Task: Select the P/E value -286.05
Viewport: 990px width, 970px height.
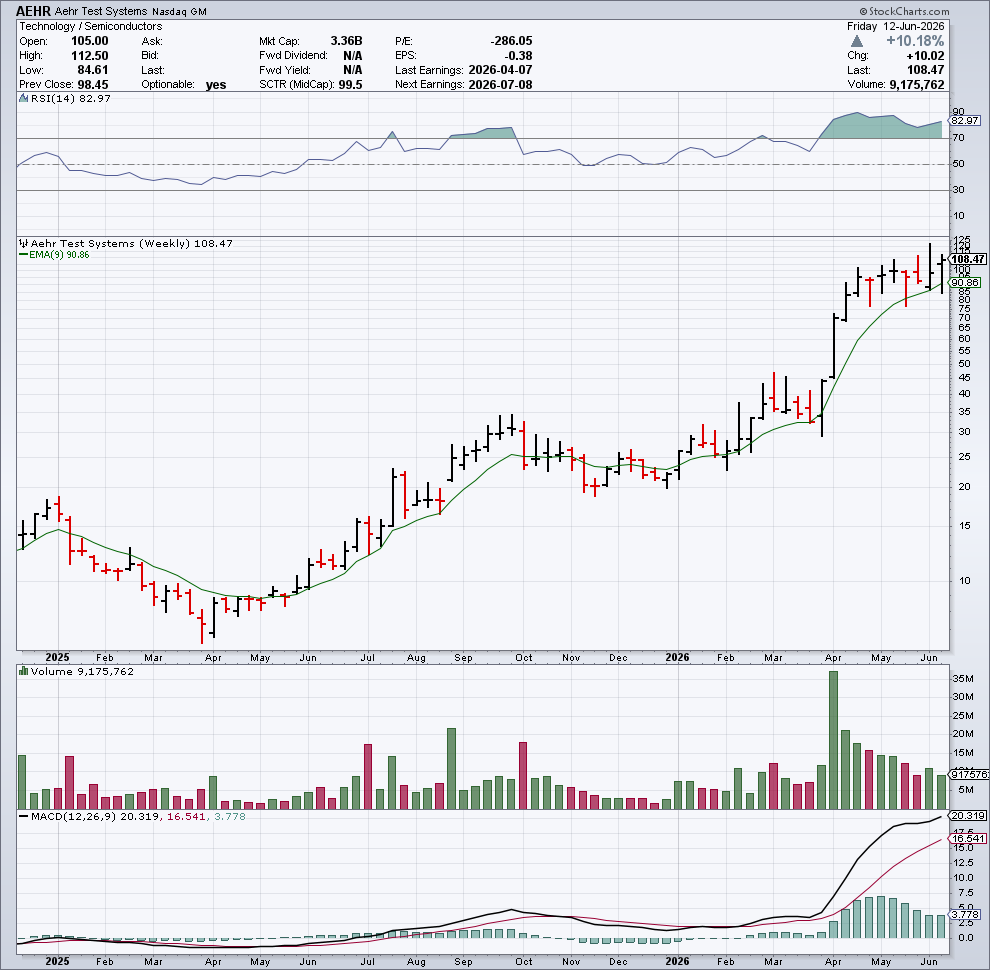Action: pos(511,41)
